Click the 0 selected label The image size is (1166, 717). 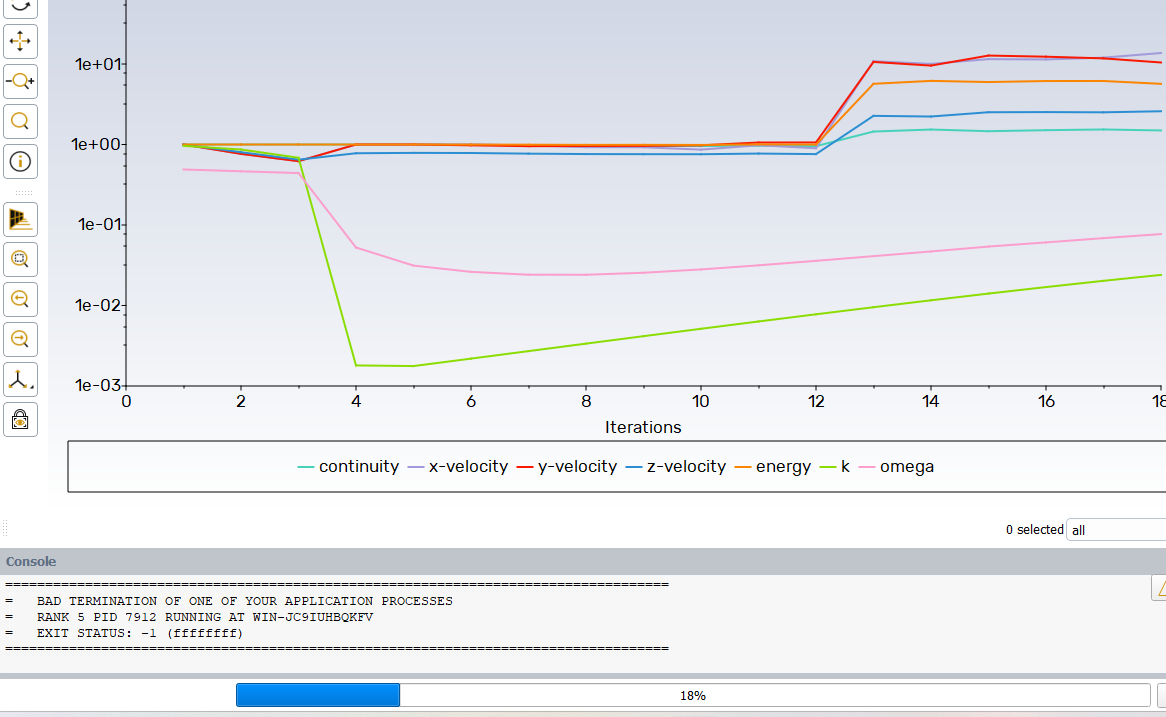1034,530
